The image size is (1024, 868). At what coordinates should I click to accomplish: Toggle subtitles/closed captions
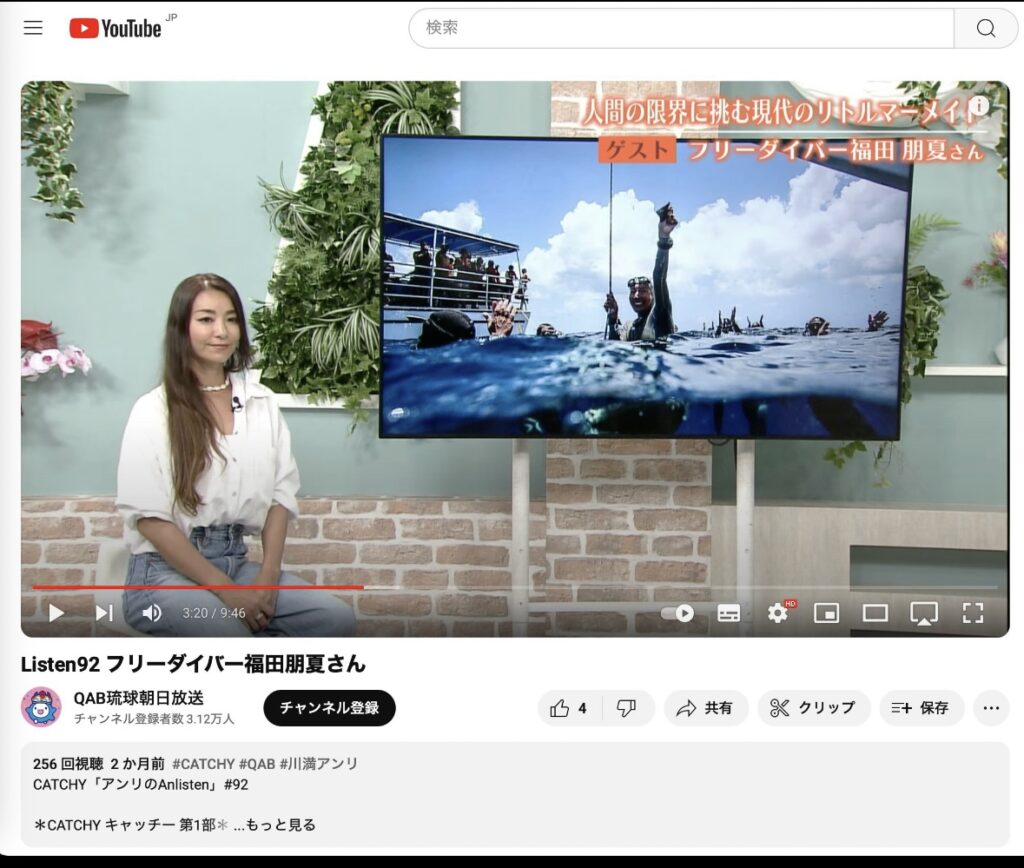pos(729,613)
